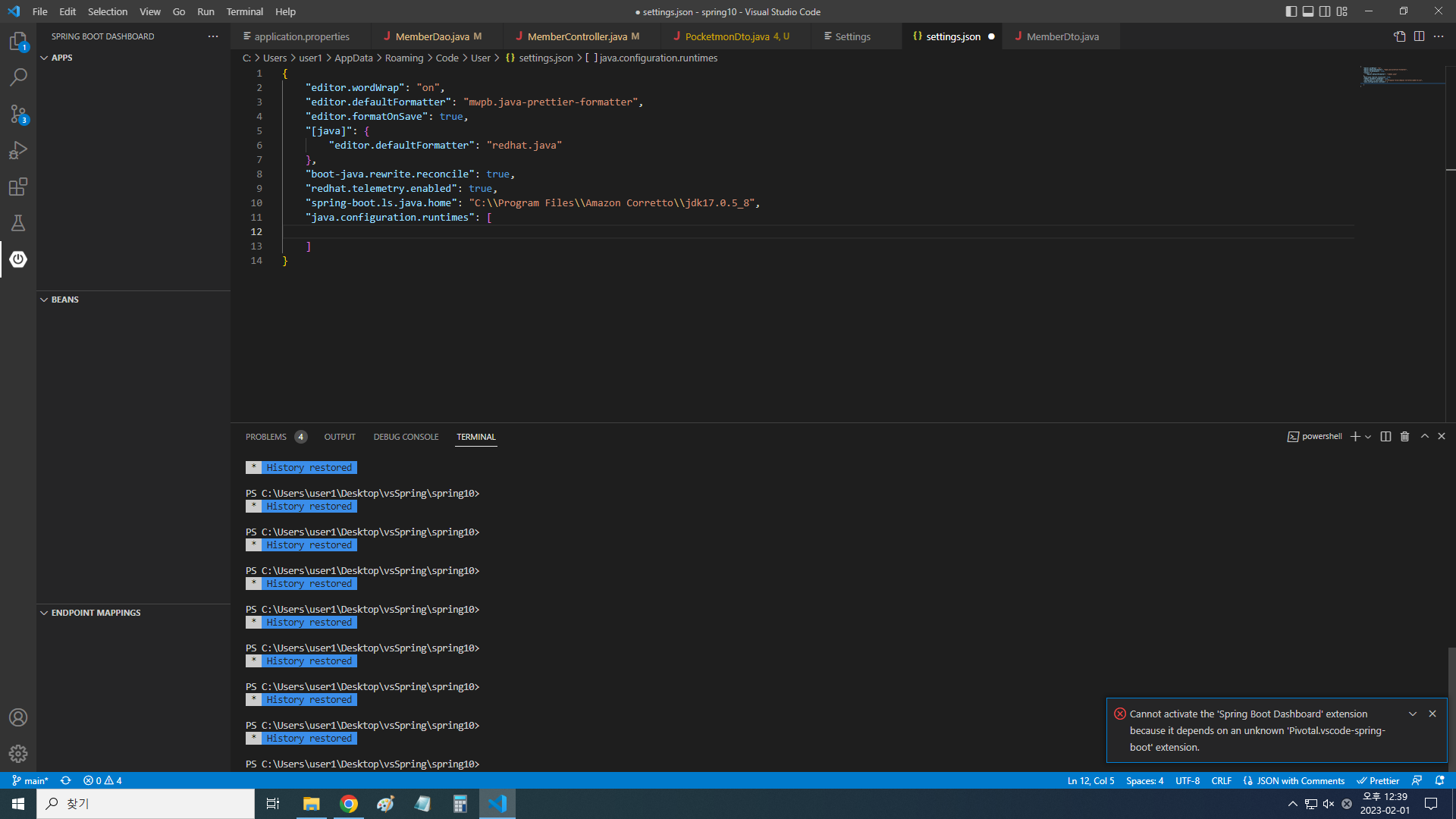Viewport: 1456px width, 819px height.
Task: Open the DEBUG CONSOLE panel tab
Action: tap(406, 437)
